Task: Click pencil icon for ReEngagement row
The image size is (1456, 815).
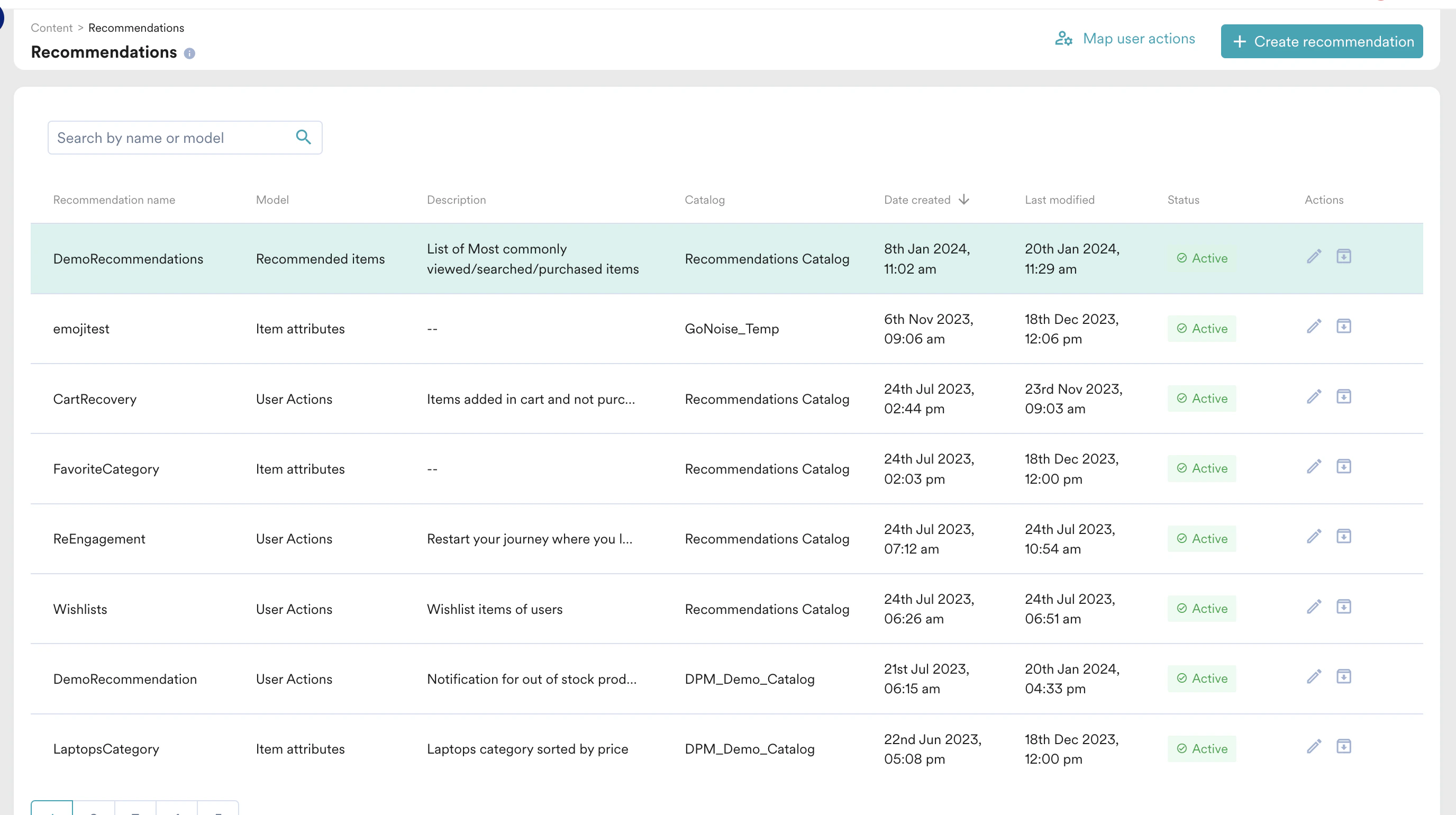Action: coord(1314,537)
